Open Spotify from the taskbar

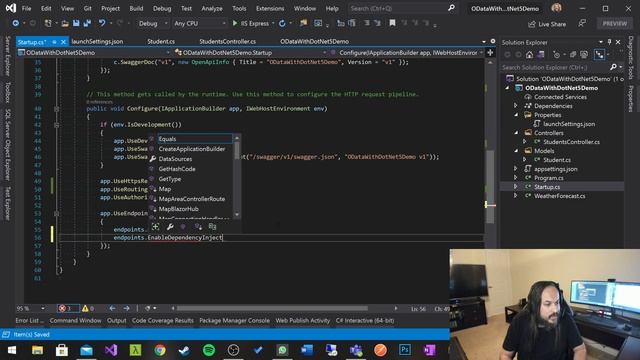coord(209,350)
